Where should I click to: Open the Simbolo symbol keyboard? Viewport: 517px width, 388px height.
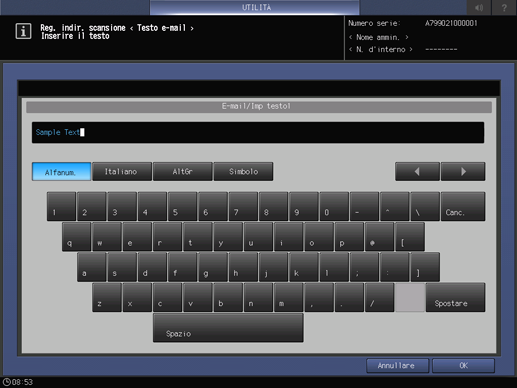tap(243, 171)
